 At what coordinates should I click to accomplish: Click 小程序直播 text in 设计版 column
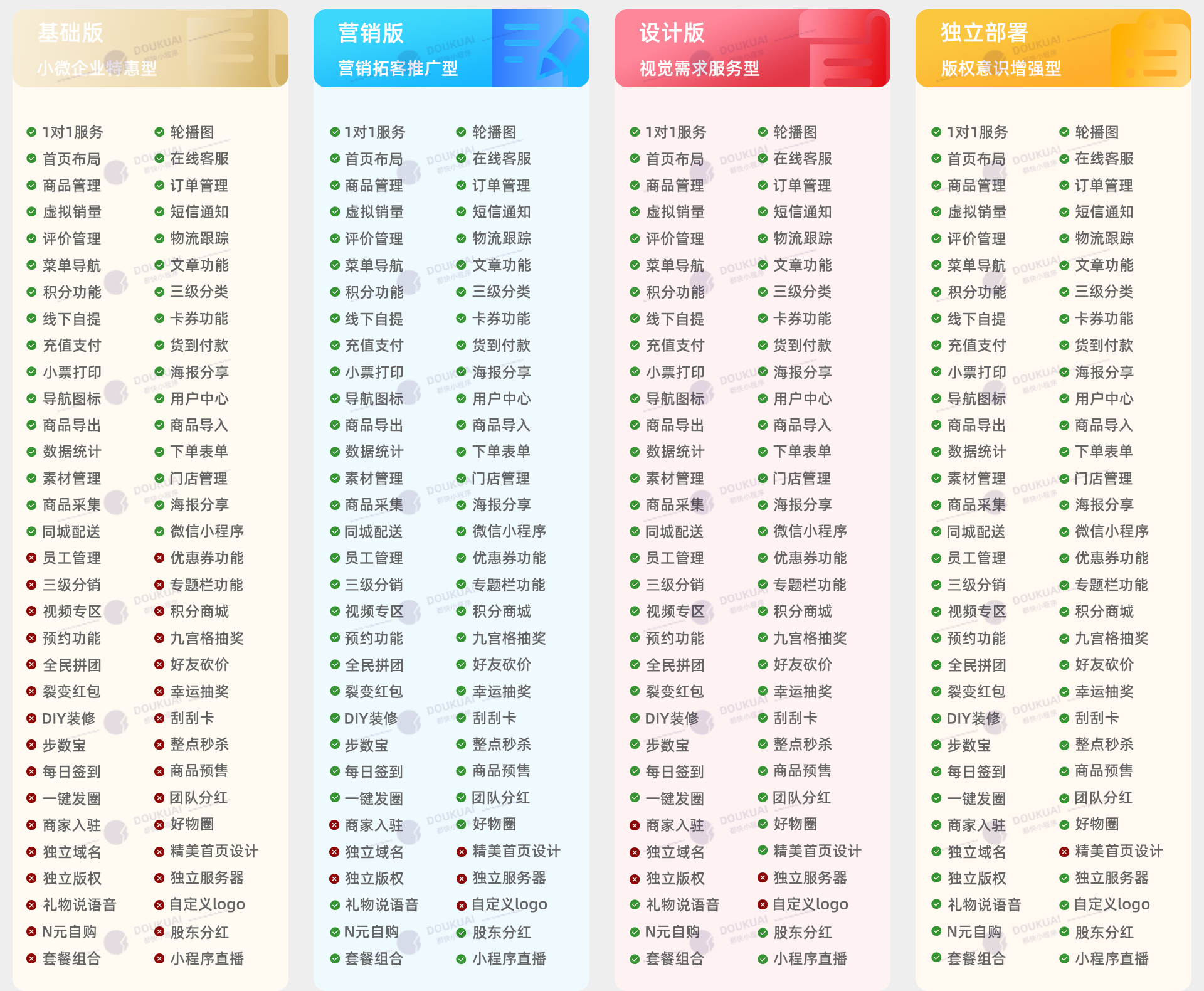coord(810,959)
